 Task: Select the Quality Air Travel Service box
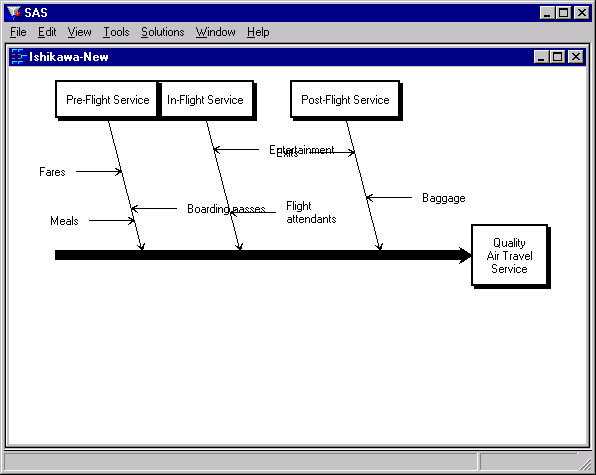(510, 256)
